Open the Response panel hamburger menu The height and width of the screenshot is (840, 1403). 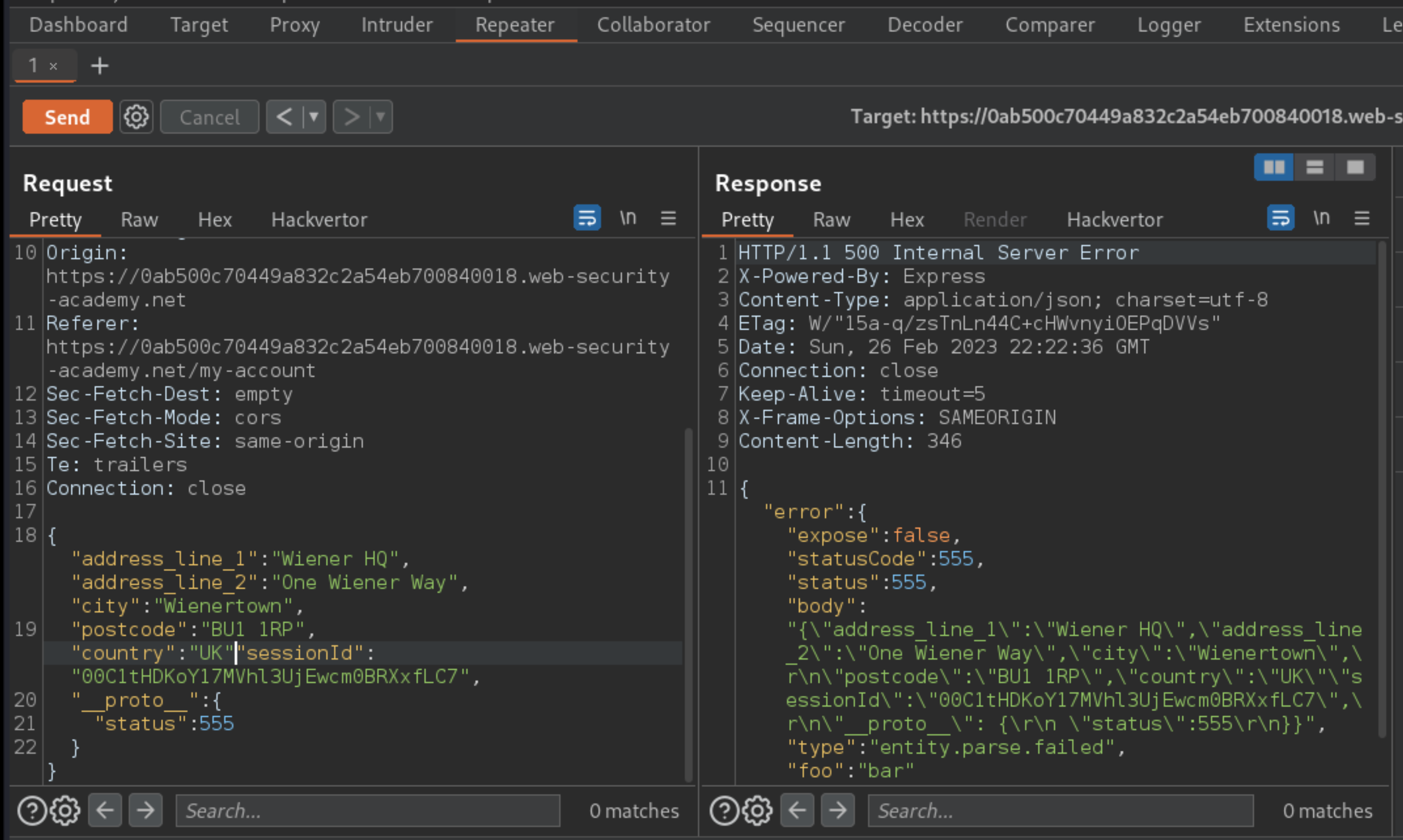click(1362, 218)
